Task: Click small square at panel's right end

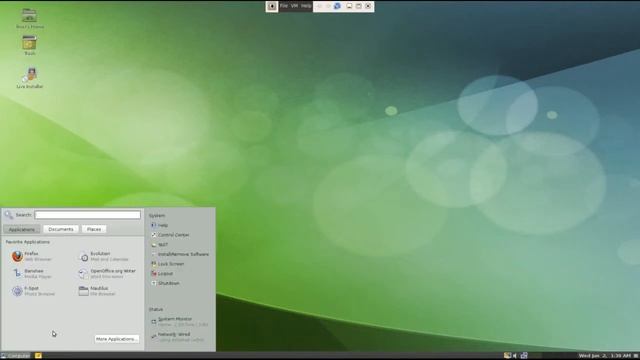Action: 636,356
